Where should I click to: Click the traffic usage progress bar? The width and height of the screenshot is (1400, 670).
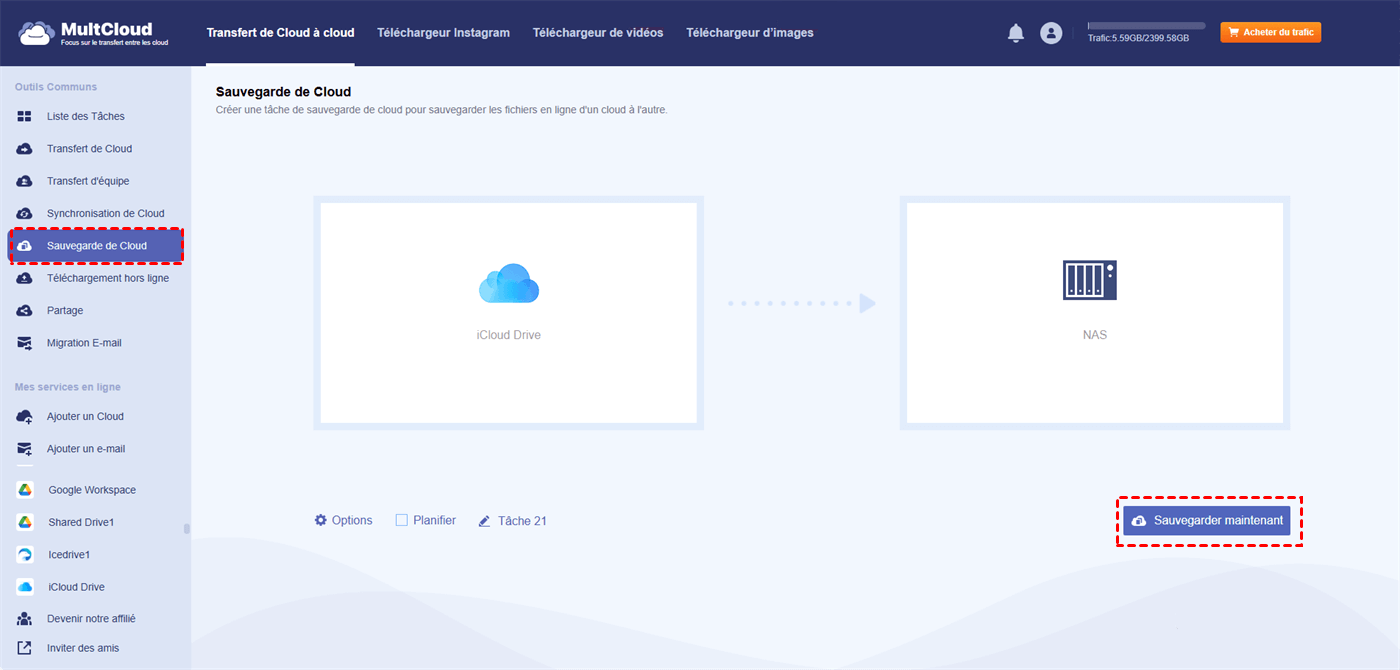tap(1146, 26)
